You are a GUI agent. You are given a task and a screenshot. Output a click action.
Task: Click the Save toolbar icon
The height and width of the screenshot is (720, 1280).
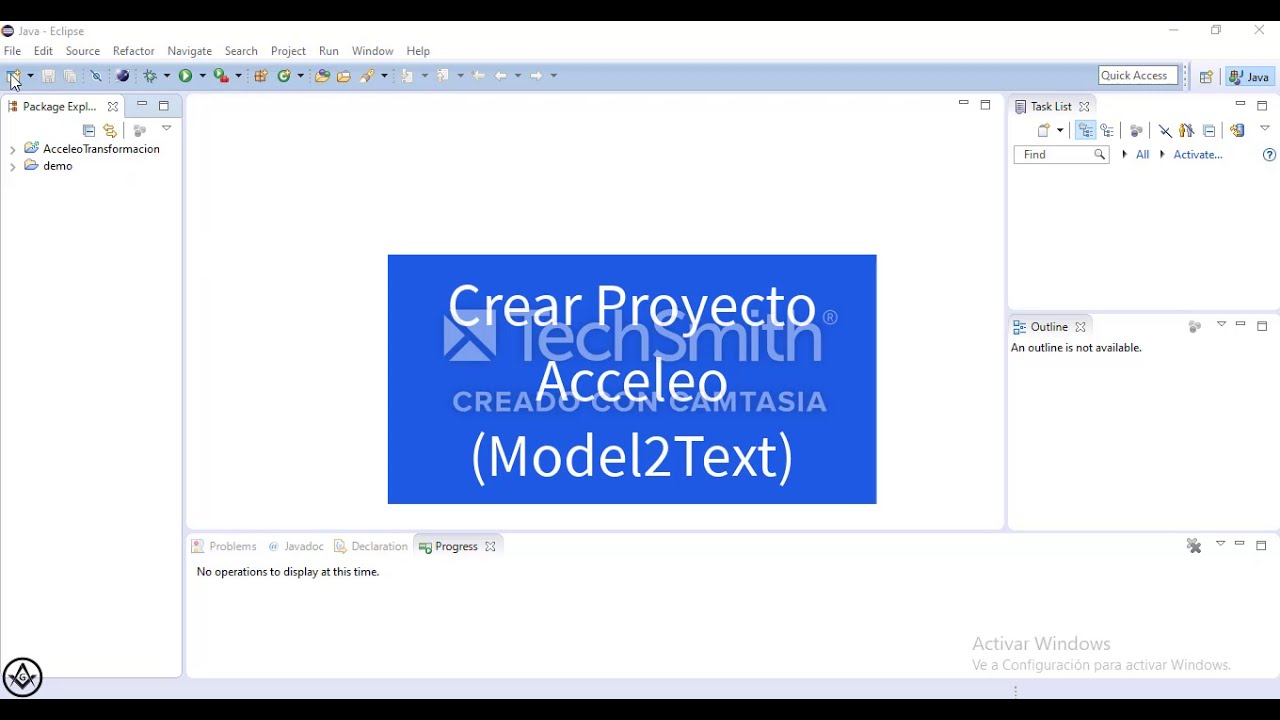click(x=48, y=76)
